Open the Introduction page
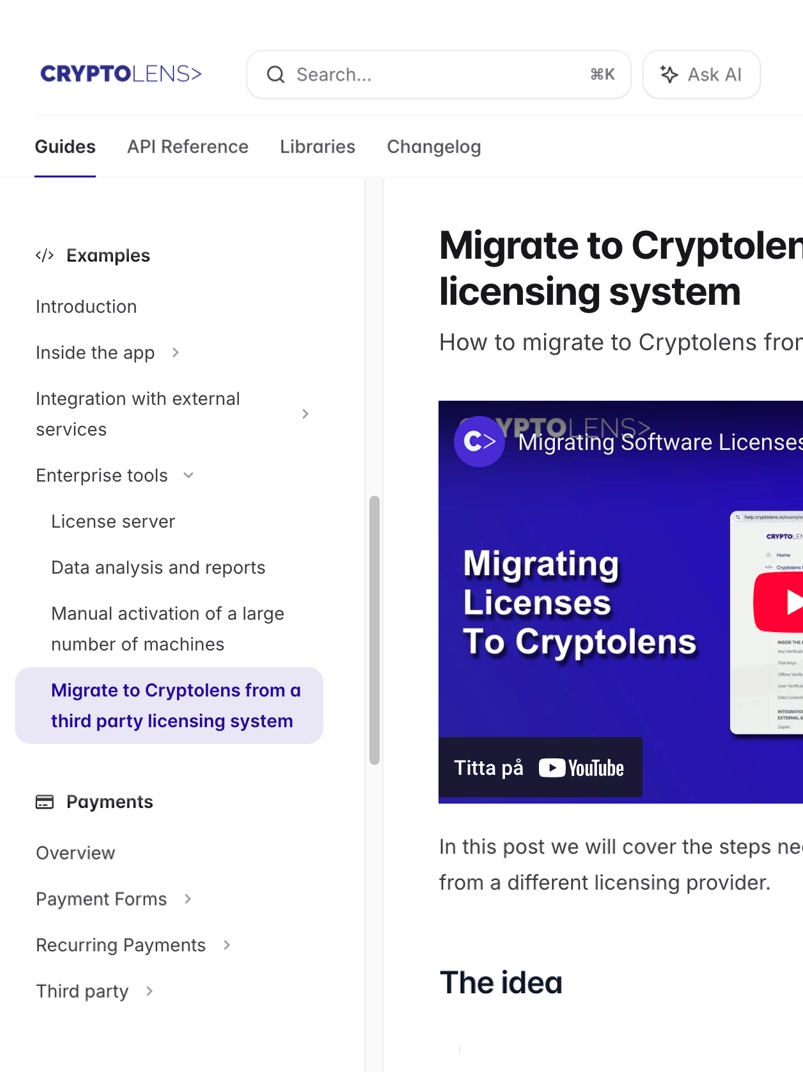Screen dimensions: 803x1072 pos(86,306)
